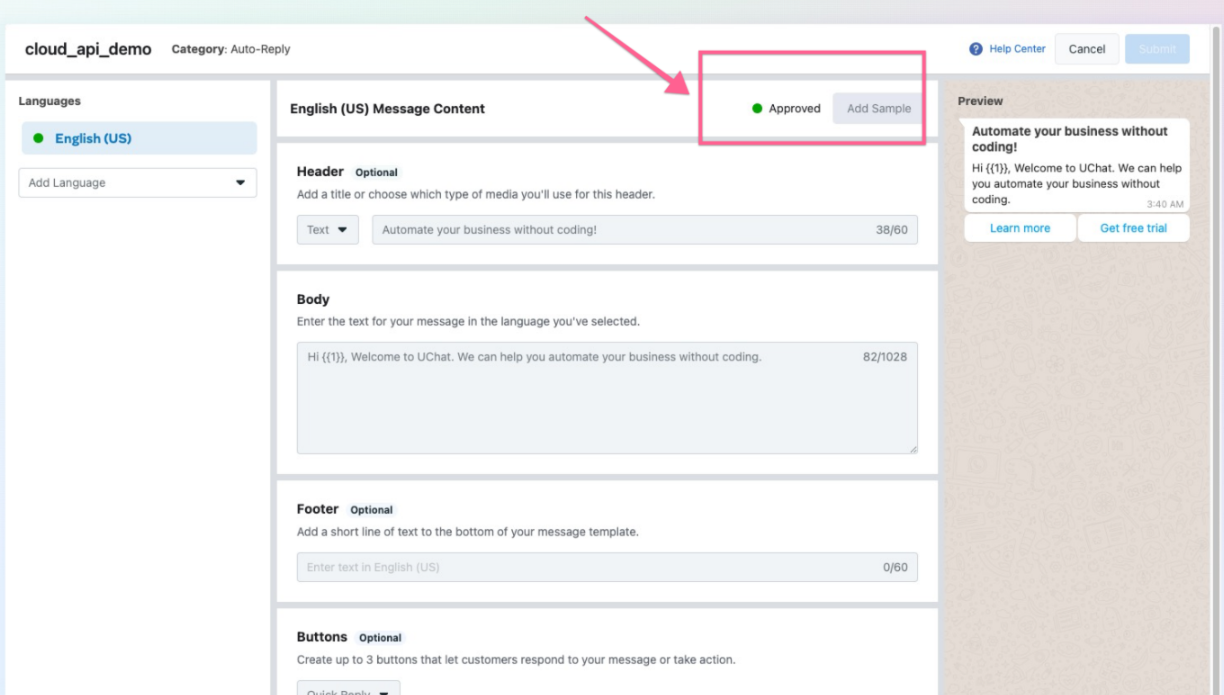Click the green Approved status dot
The image size is (1224, 695).
pos(757,108)
